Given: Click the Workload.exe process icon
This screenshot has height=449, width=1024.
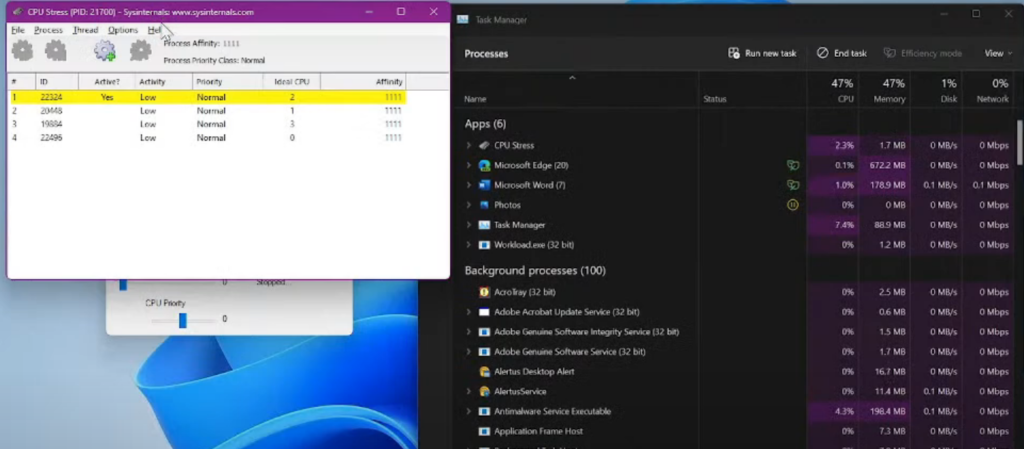Looking at the screenshot, I should click(x=484, y=245).
